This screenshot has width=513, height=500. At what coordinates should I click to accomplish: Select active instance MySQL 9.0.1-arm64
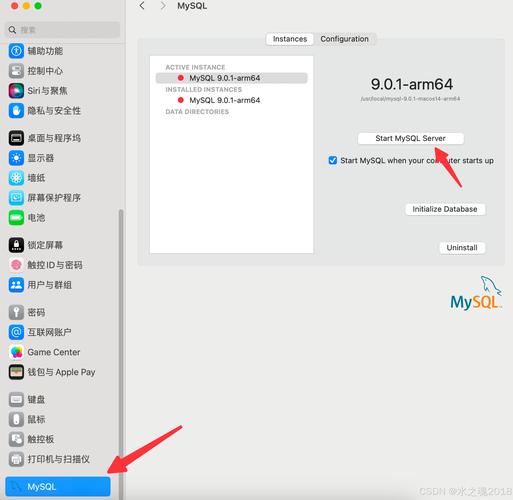coord(231,78)
